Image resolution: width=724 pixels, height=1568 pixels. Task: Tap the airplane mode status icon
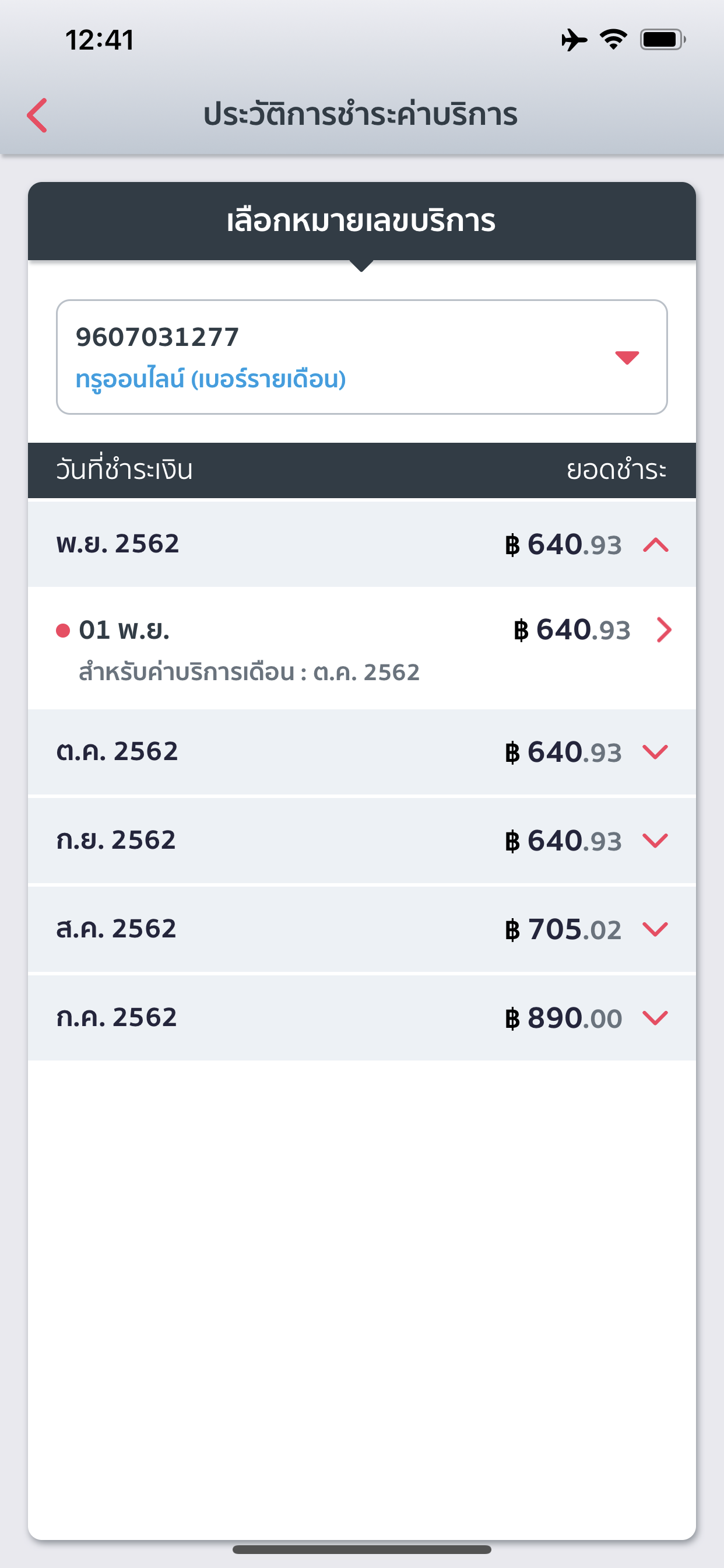(x=574, y=40)
